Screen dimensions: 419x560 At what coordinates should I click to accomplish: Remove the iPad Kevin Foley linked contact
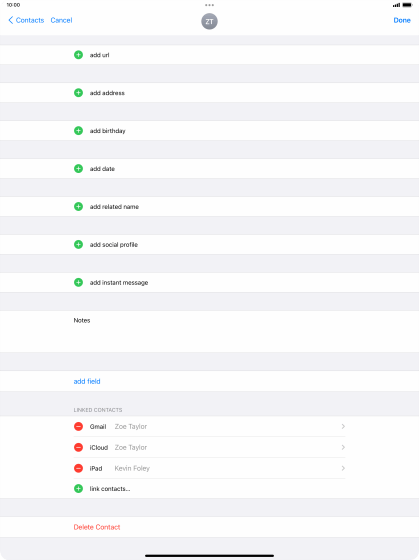pos(78,468)
